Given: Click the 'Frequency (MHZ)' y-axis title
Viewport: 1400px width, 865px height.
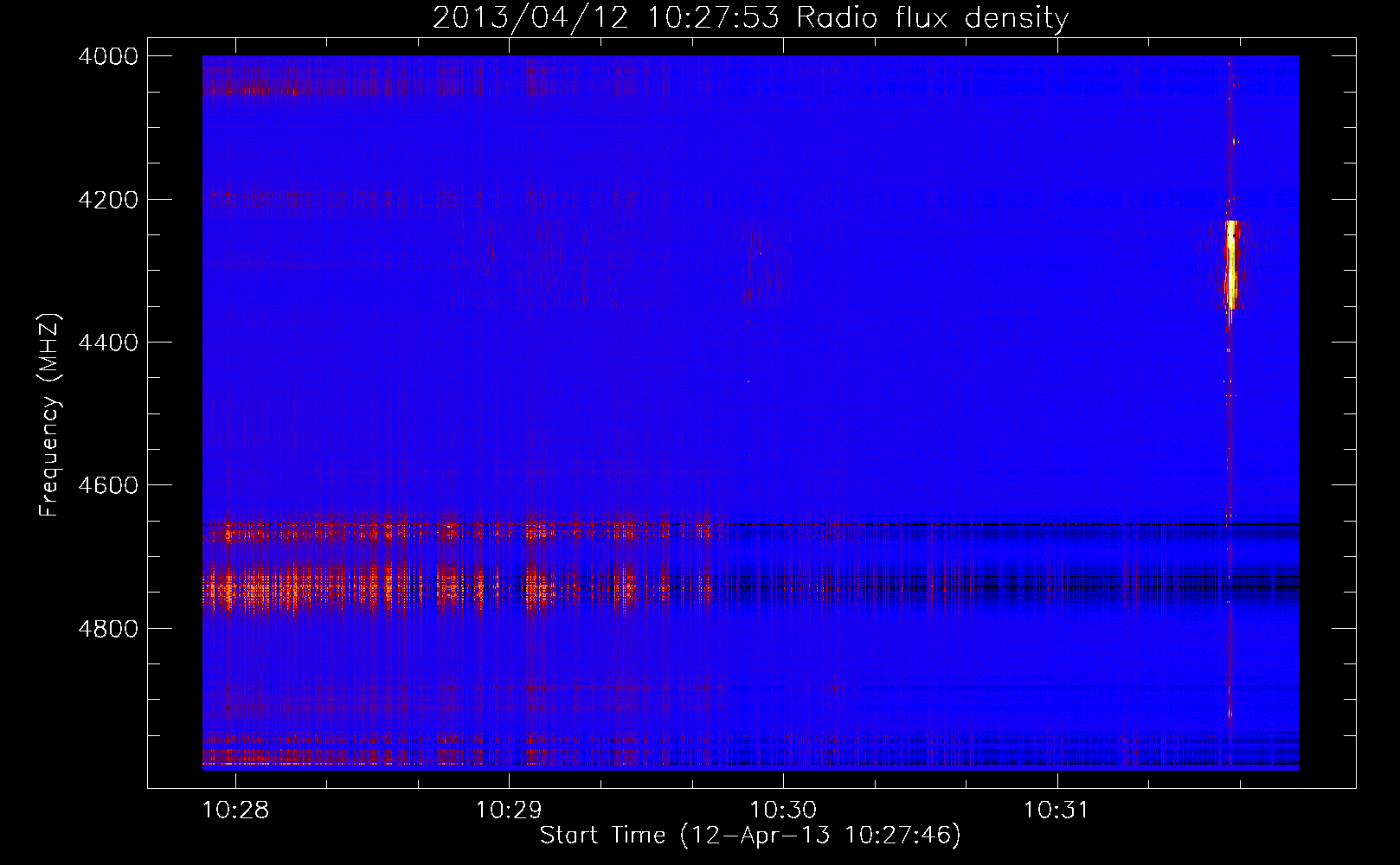Looking at the screenshot, I should 49,415.
